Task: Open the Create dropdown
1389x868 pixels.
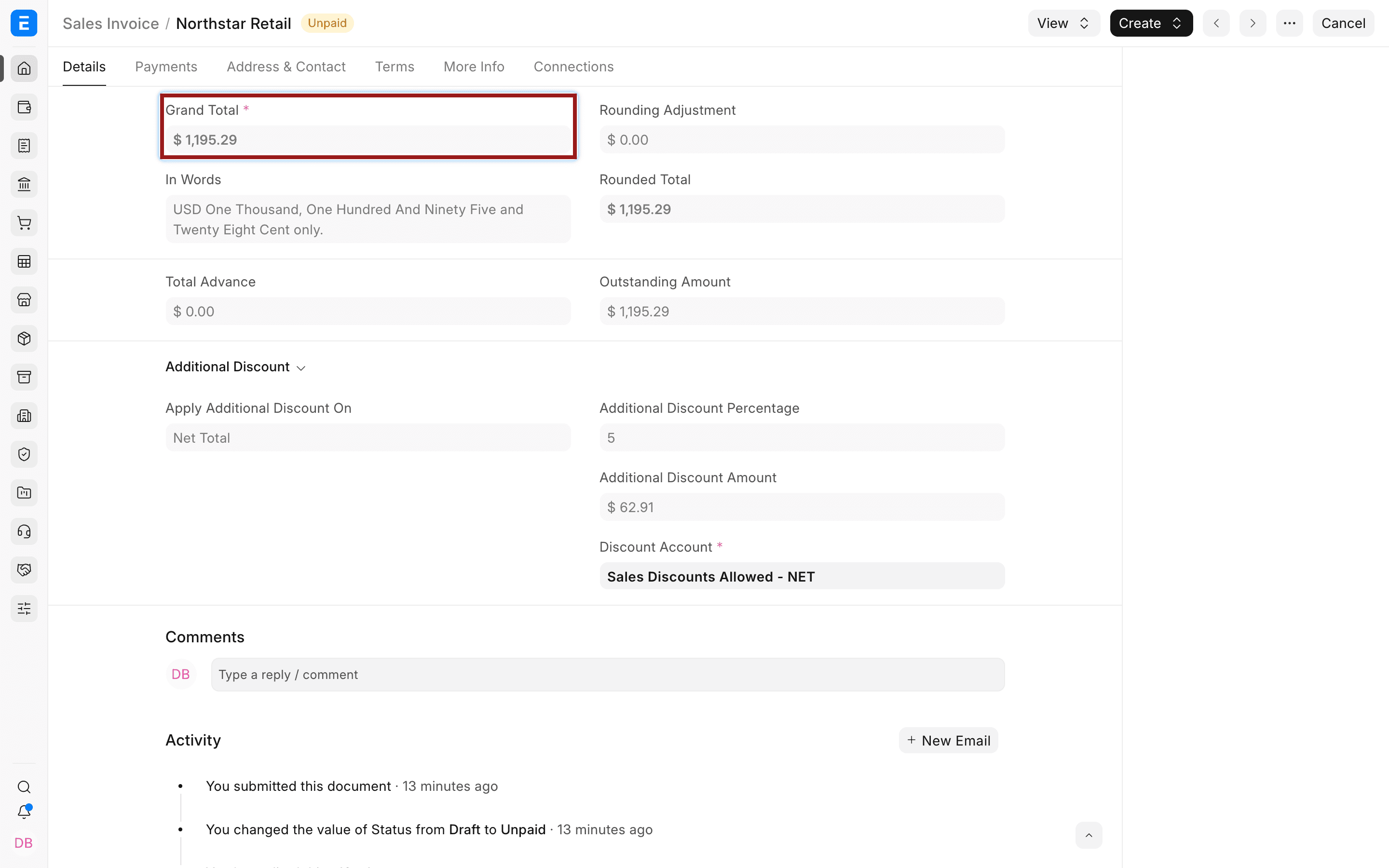Action: click(1151, 23)
